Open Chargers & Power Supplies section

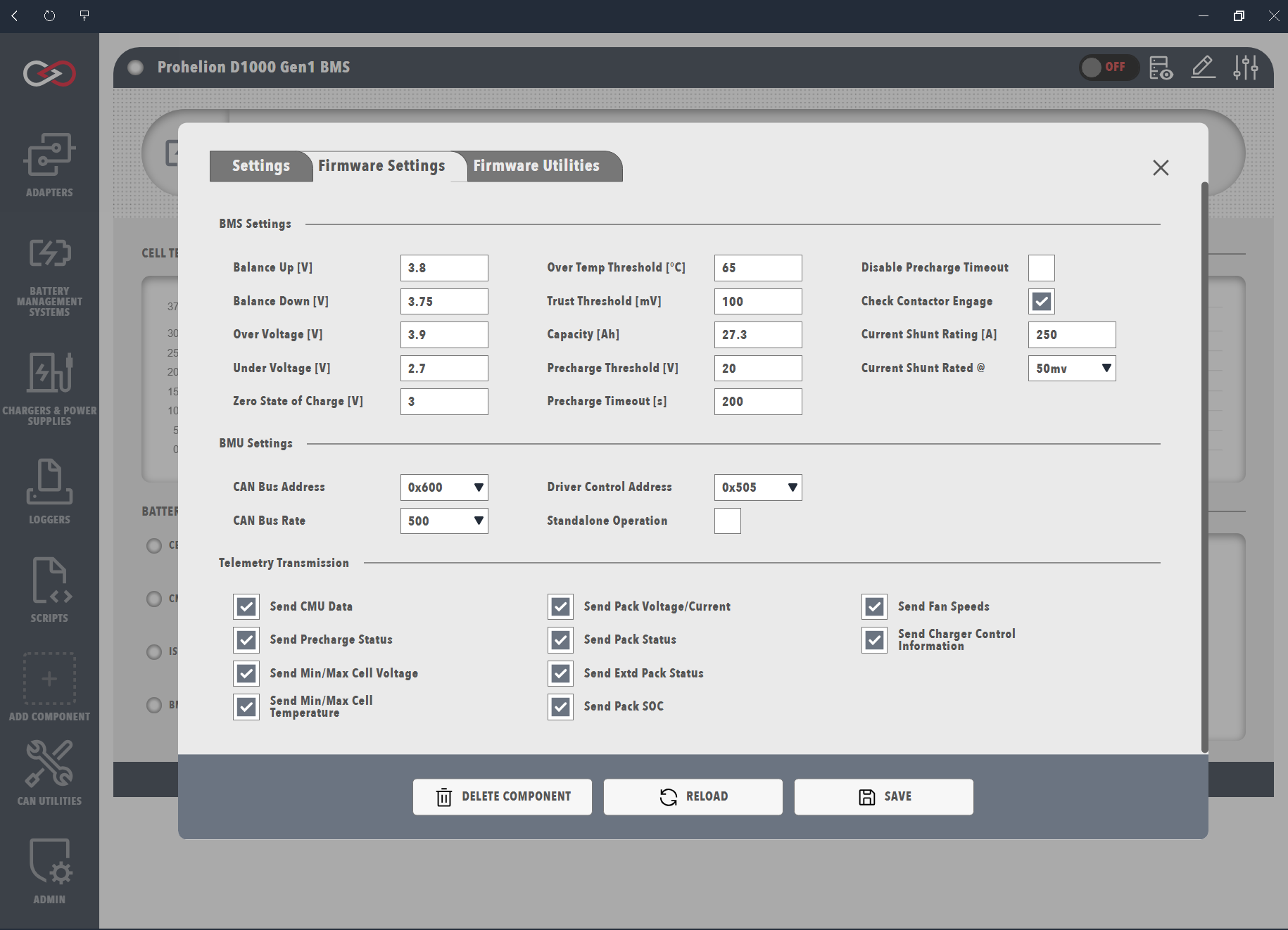(x=49, y=389)
